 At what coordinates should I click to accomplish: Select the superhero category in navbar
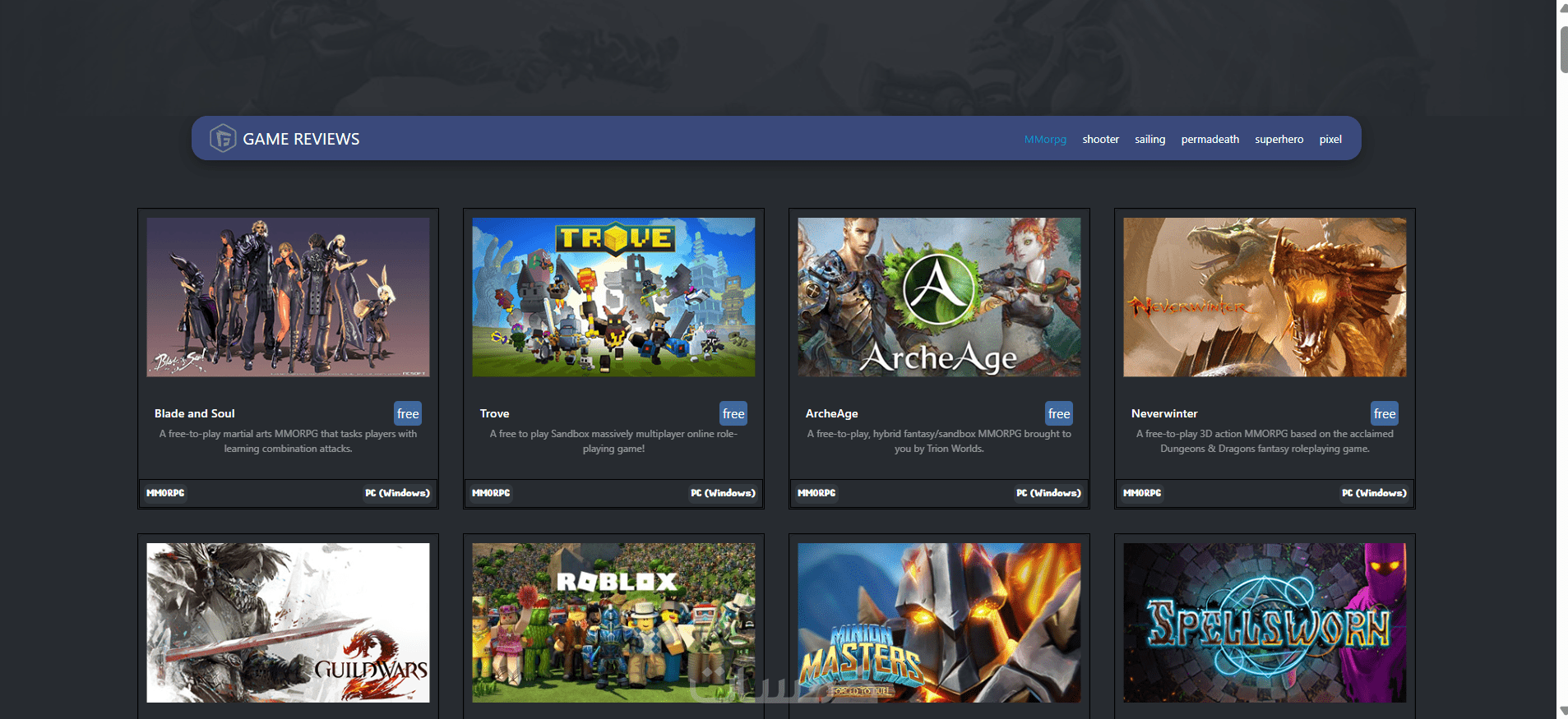click(1279, 139)
